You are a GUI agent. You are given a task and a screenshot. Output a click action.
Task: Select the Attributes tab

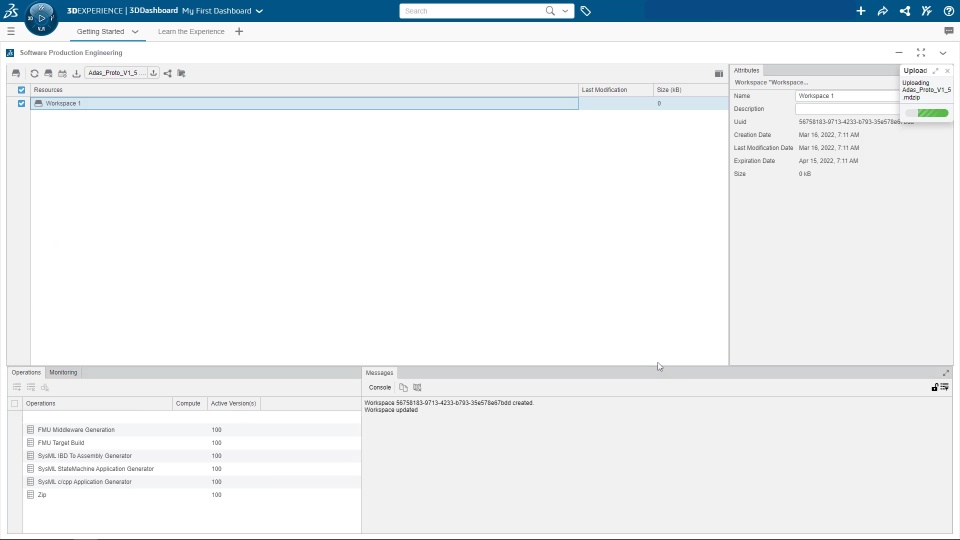(746, 70)
